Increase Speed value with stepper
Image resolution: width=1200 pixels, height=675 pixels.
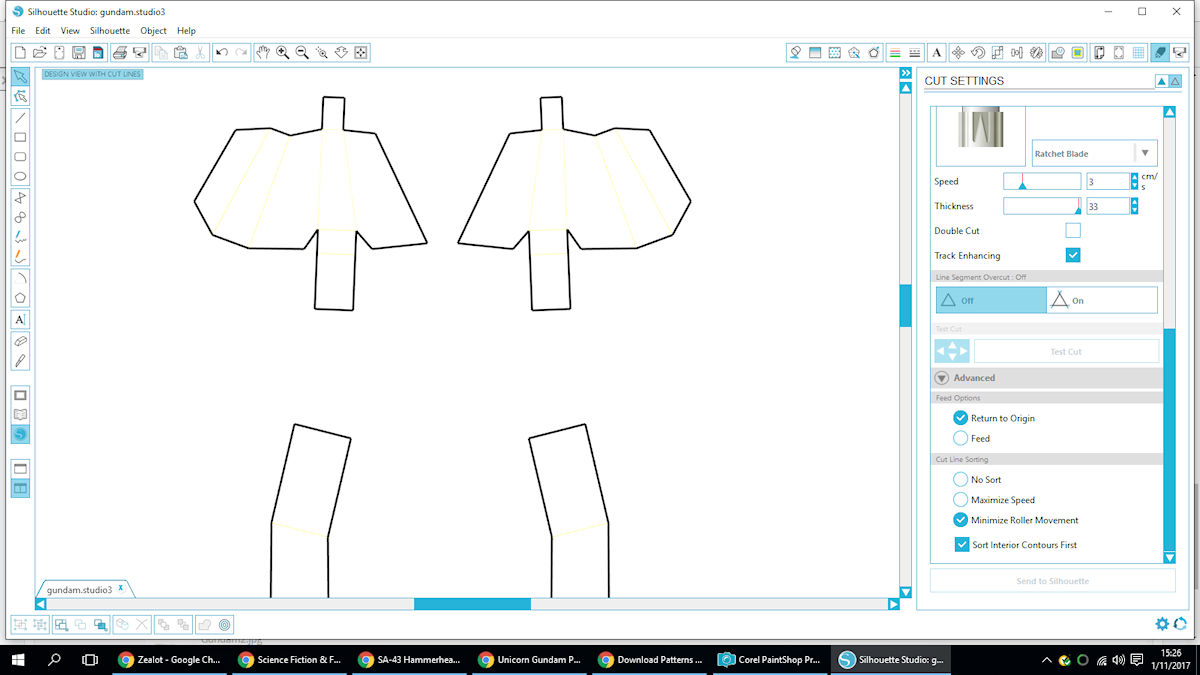point(1134,177)
